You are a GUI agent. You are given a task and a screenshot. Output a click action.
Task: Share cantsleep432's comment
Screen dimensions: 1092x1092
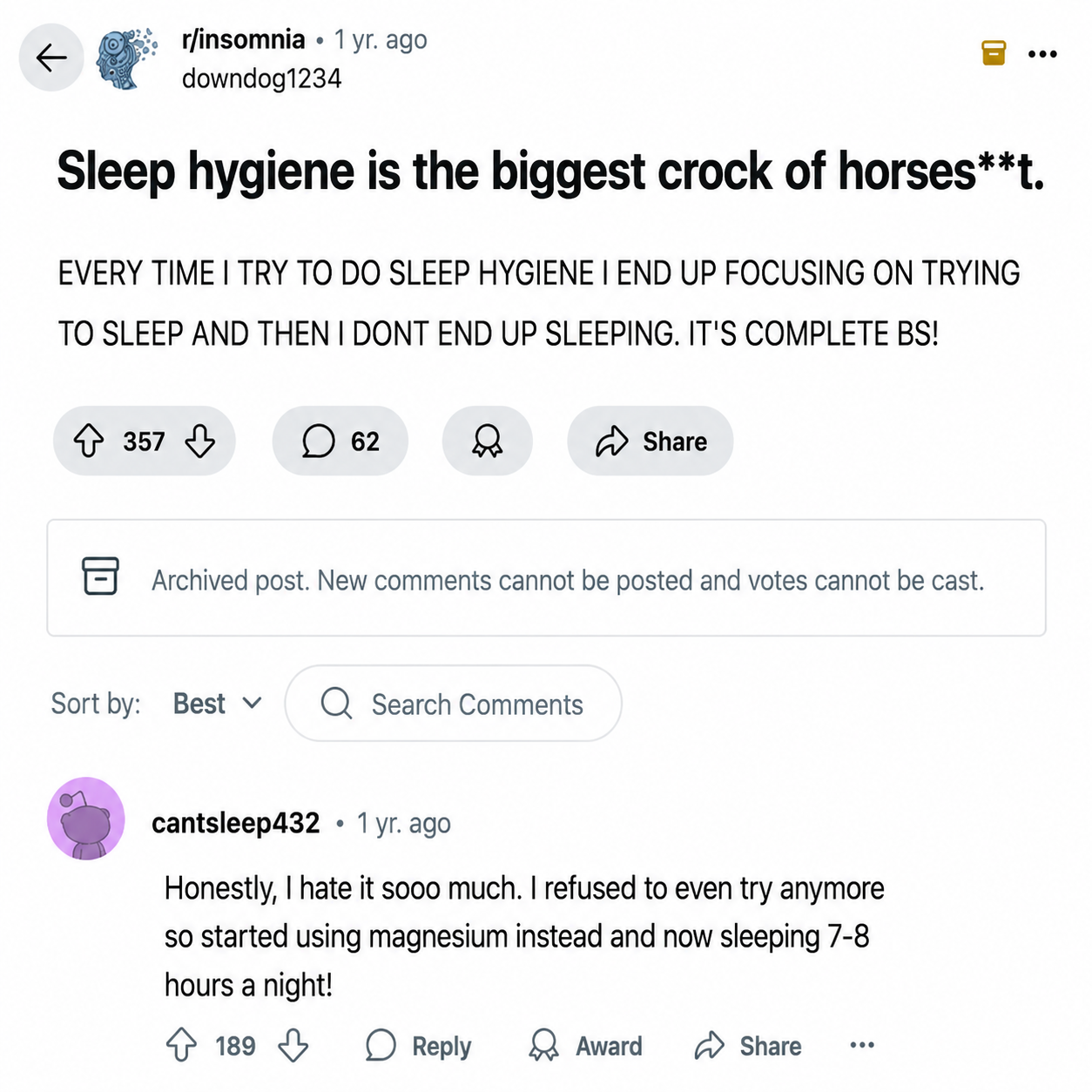coord(748,1045)
